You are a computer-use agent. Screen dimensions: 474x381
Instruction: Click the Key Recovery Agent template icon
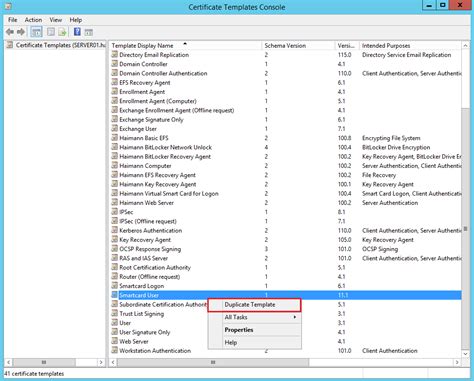click(x=115, y=240)
